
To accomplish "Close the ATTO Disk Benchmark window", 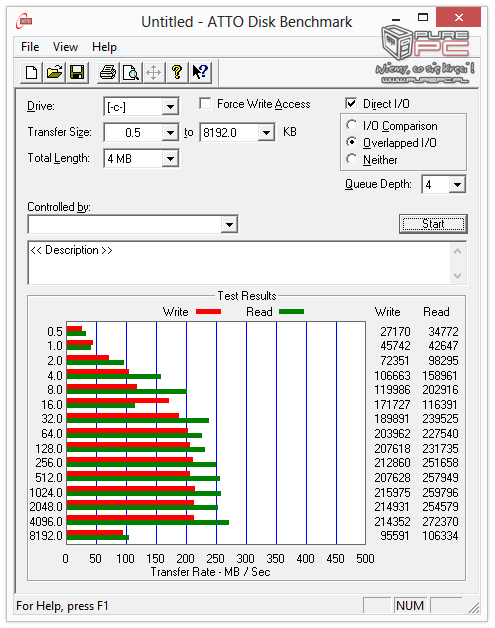I will click(x=459, y=17).
